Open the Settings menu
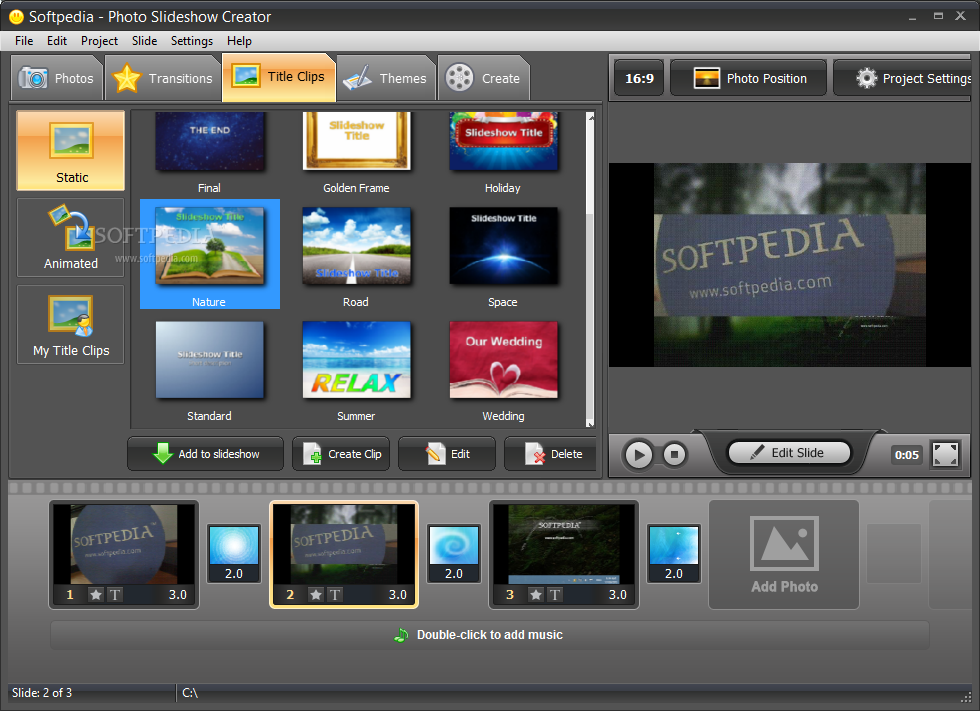Viewport: 980px width, 711px height. [x=192, y=41]
